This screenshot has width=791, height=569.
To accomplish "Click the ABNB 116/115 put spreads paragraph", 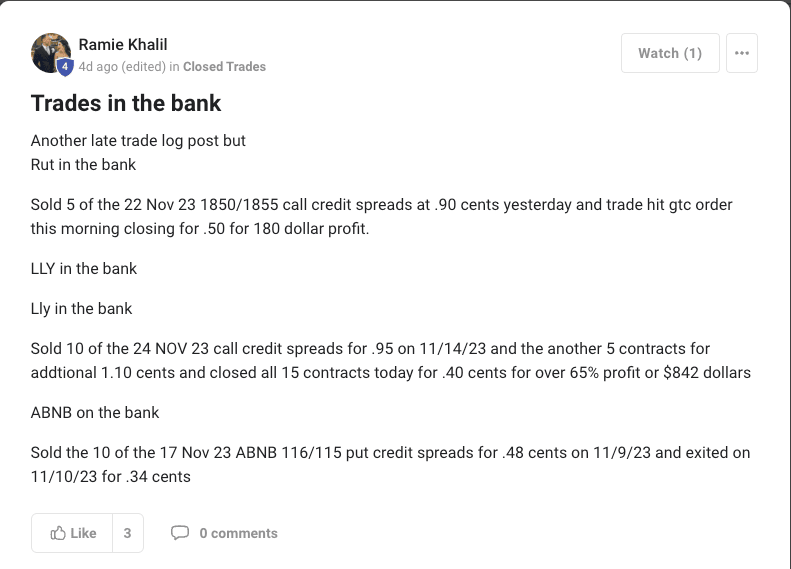I will coord(390,464).
